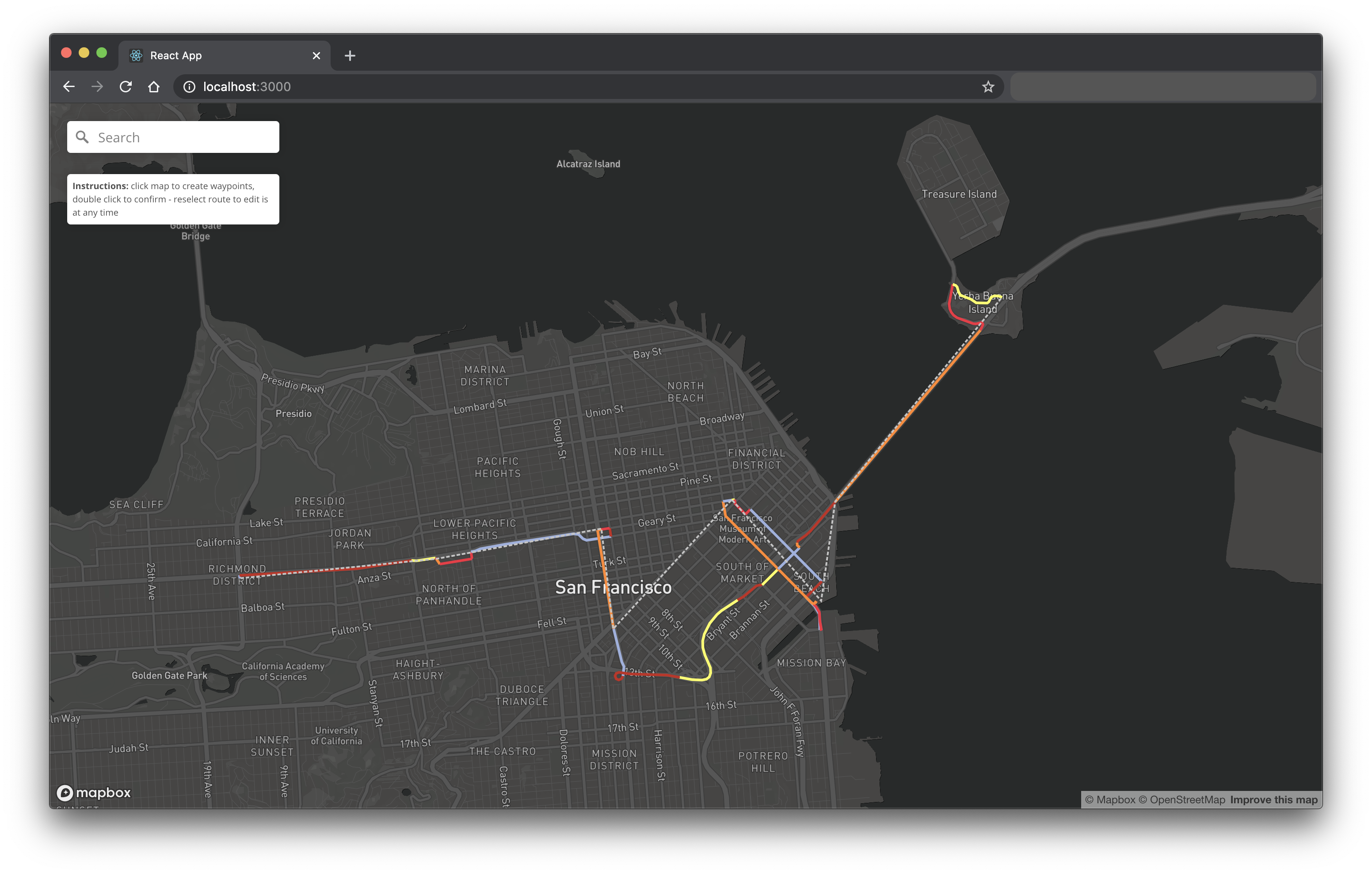Click the site info icon in address bar

[x=189, y=87]
